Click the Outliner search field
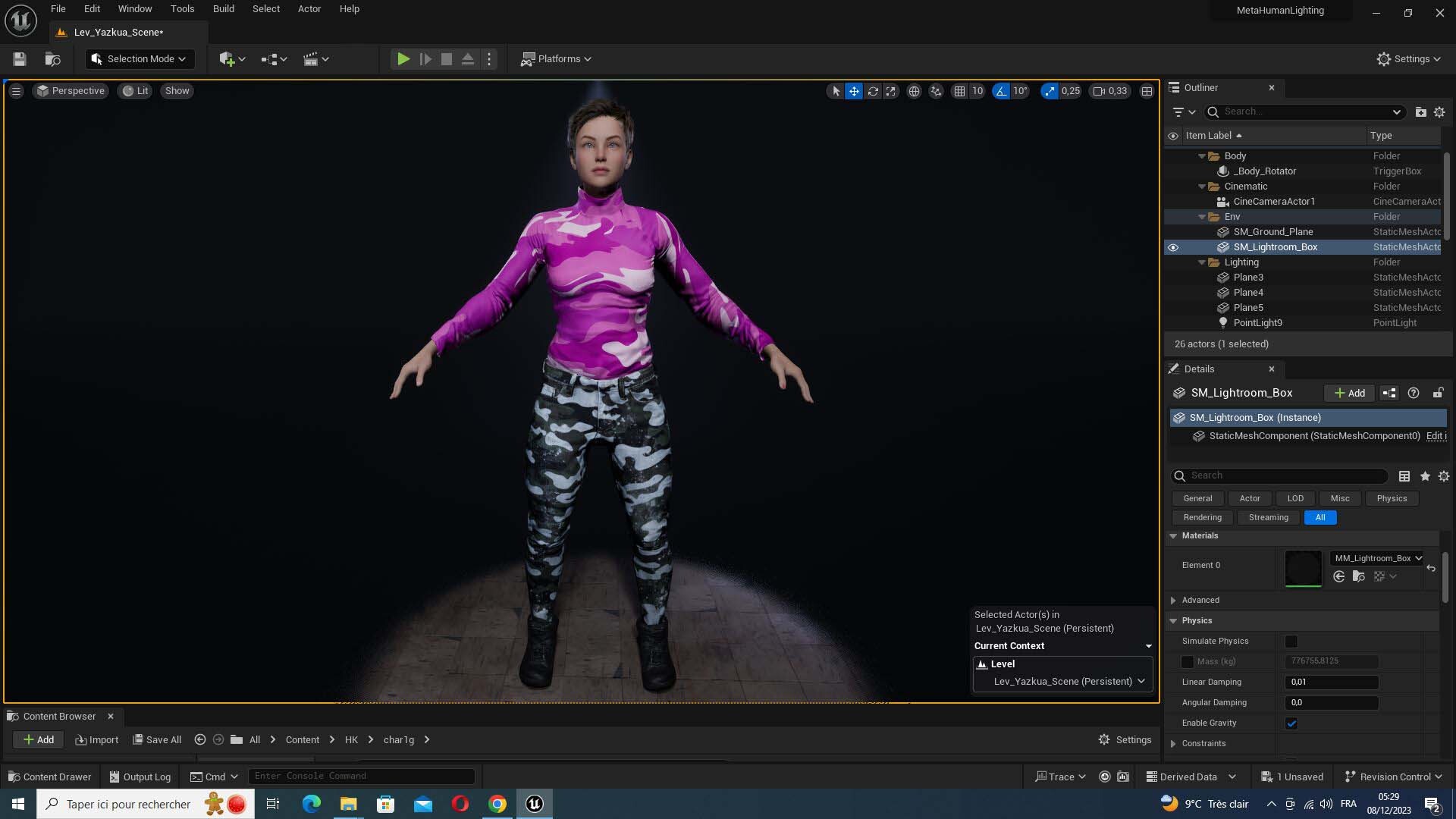 coord(1304,112)
